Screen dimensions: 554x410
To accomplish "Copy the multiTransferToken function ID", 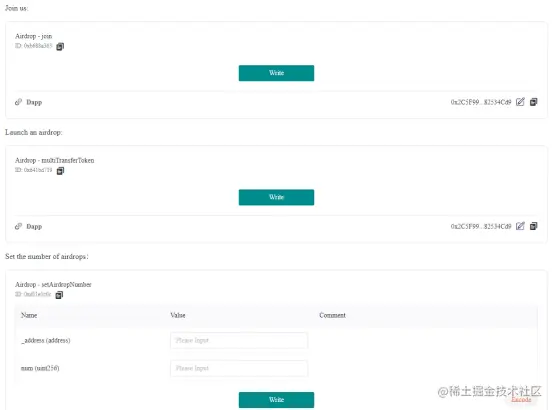I will [60, 171].
